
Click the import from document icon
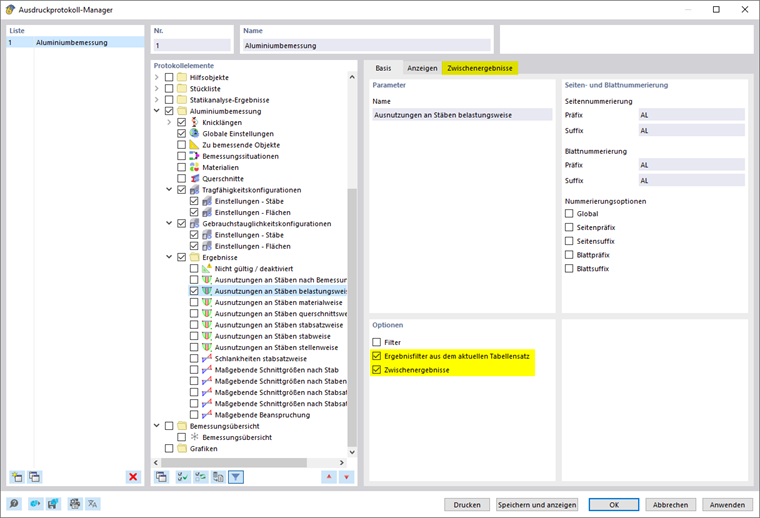pyautogui.click(x=218, y=477)
